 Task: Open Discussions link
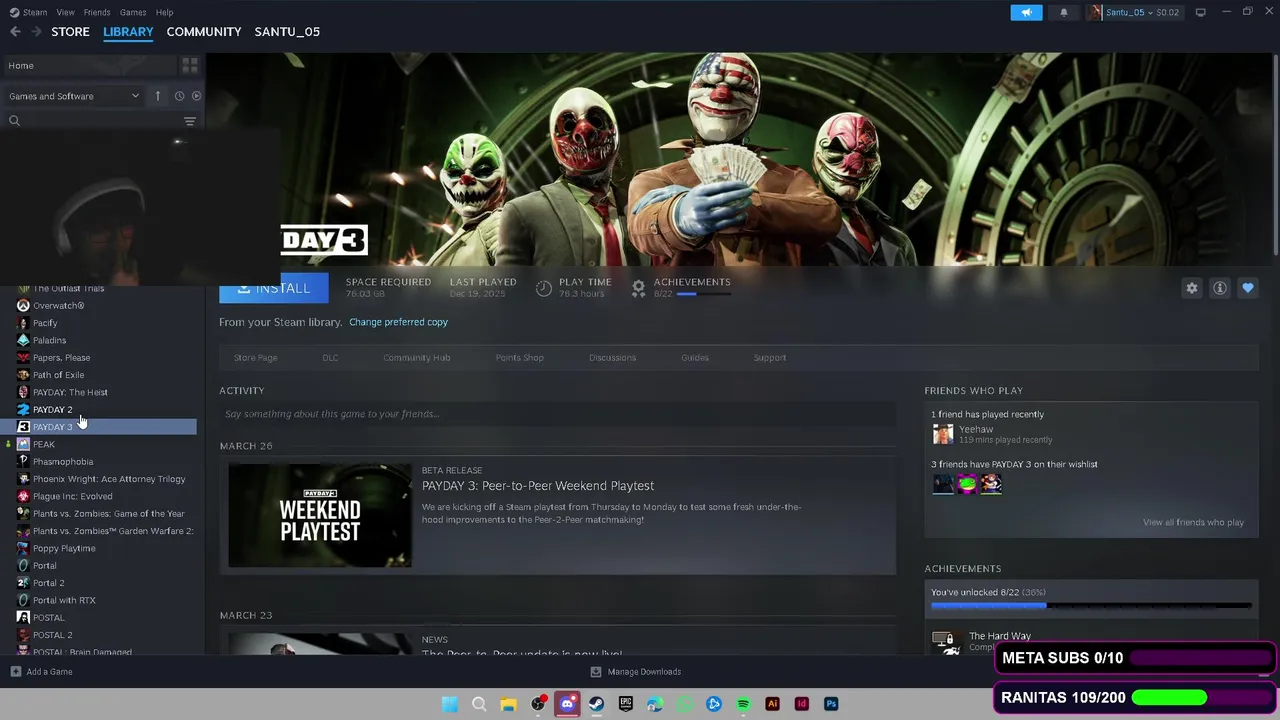pyautogui.click(x=612, y=357)
